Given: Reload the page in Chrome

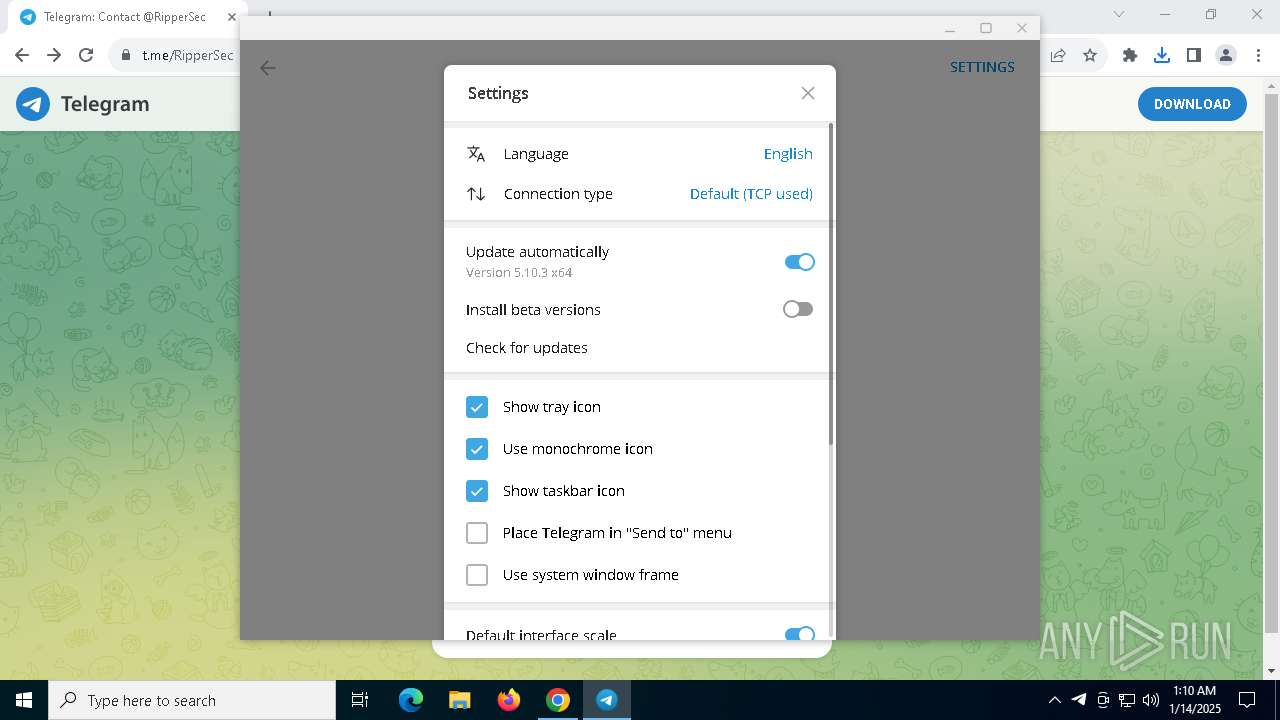Looking at the screenshot, I should point(86,55).
